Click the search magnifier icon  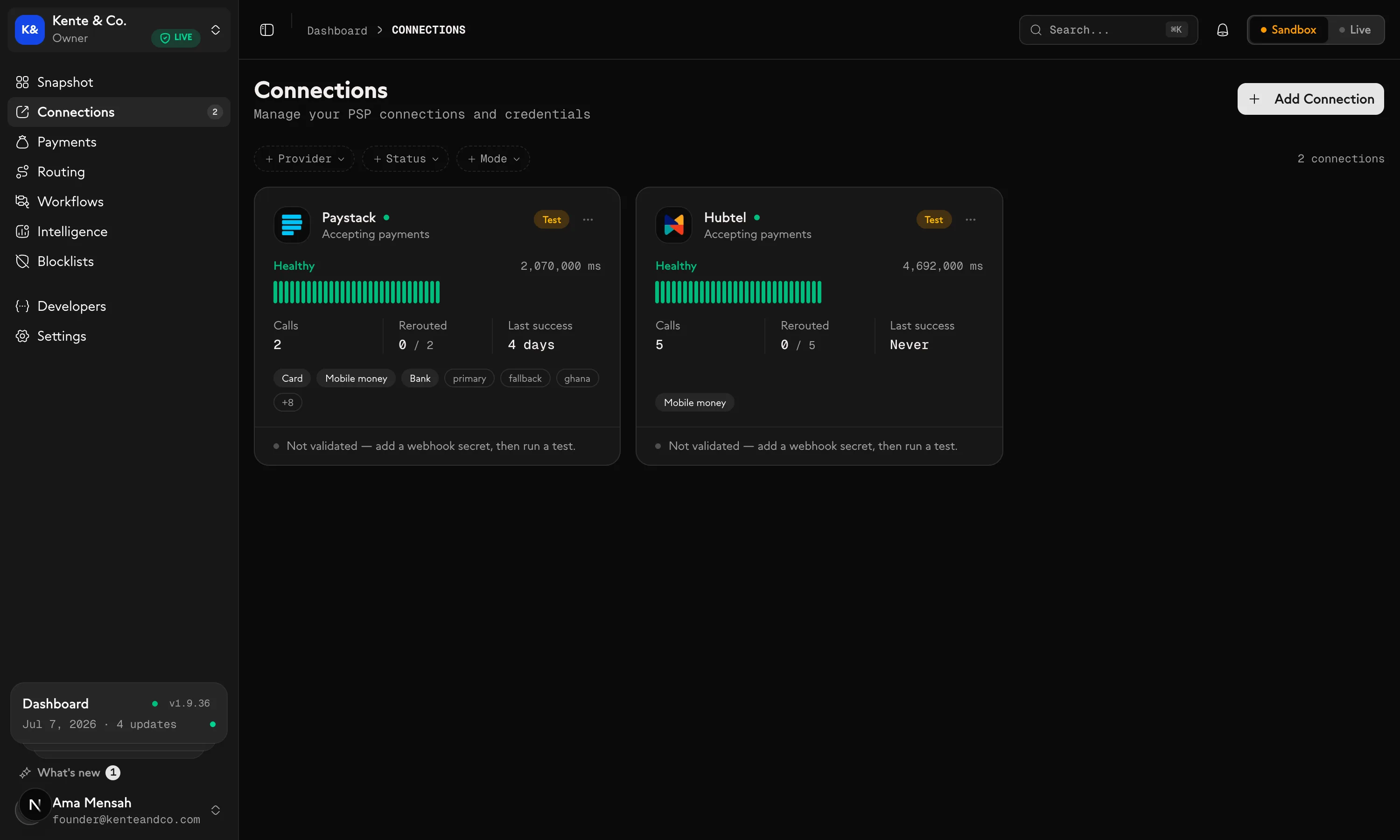point(1036,30)
